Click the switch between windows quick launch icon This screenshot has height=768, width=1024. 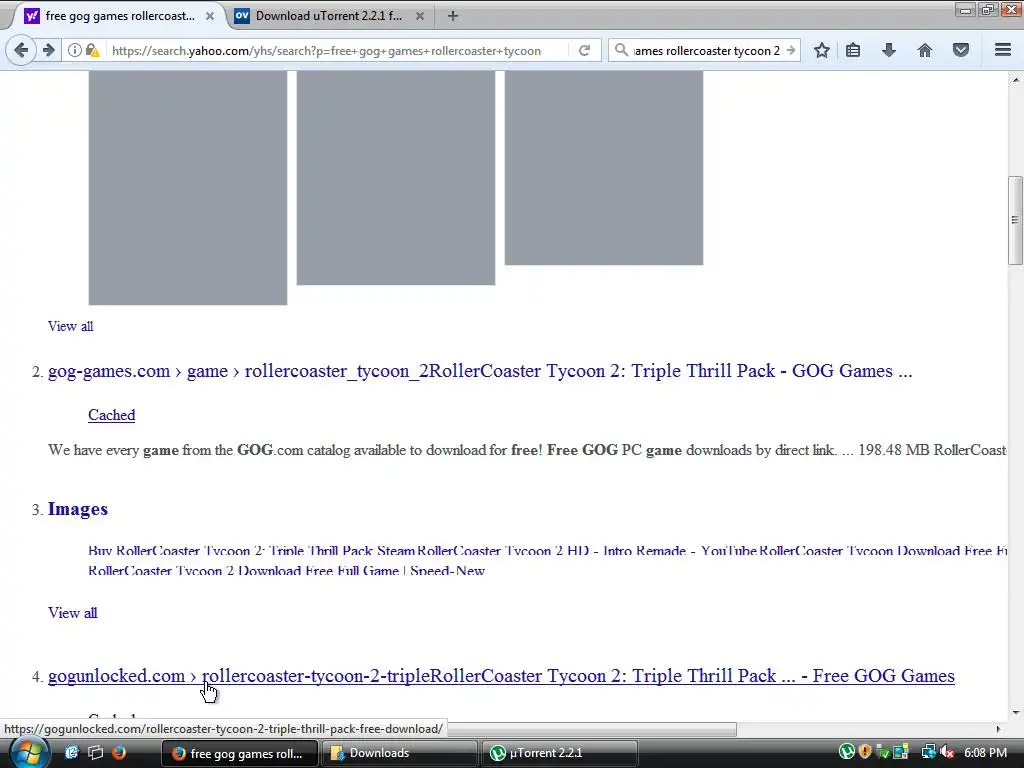95,753
